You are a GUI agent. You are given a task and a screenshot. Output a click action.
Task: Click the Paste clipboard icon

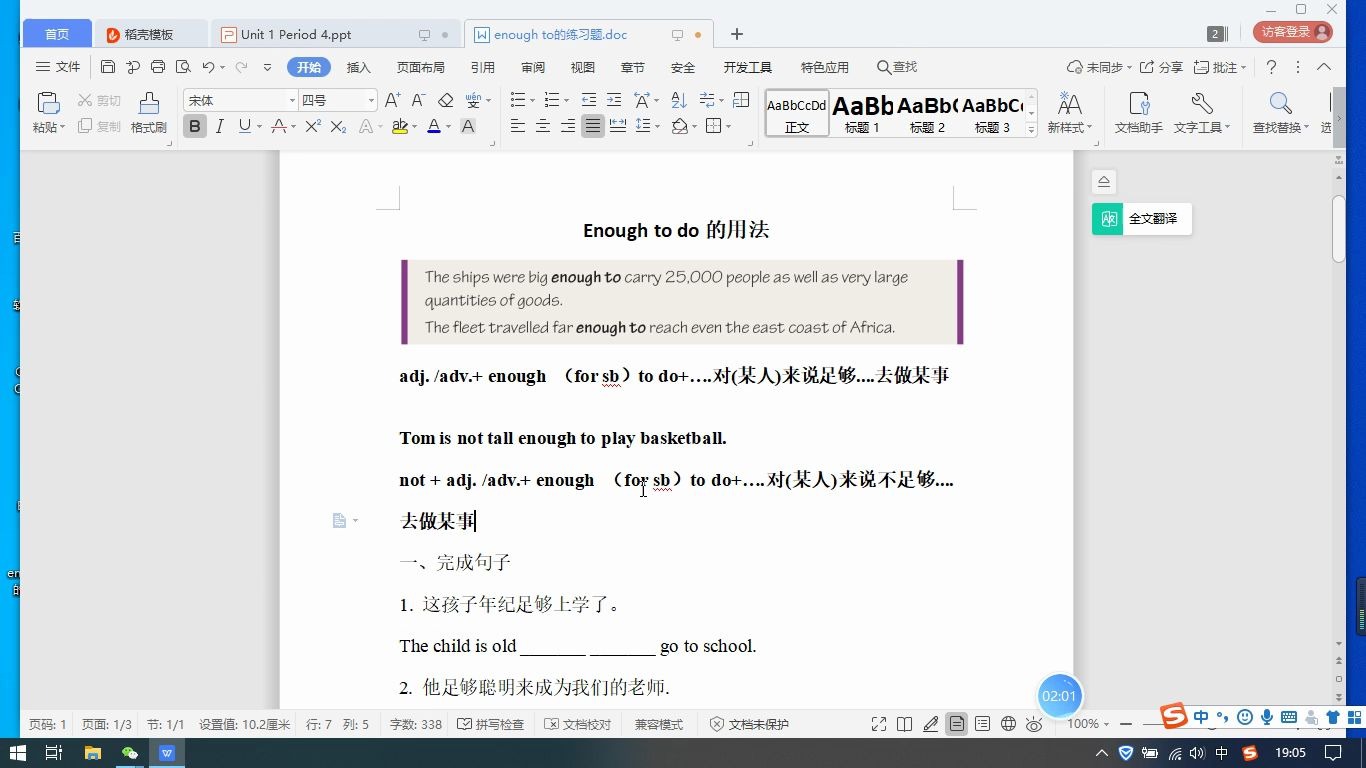pos(47,103)
